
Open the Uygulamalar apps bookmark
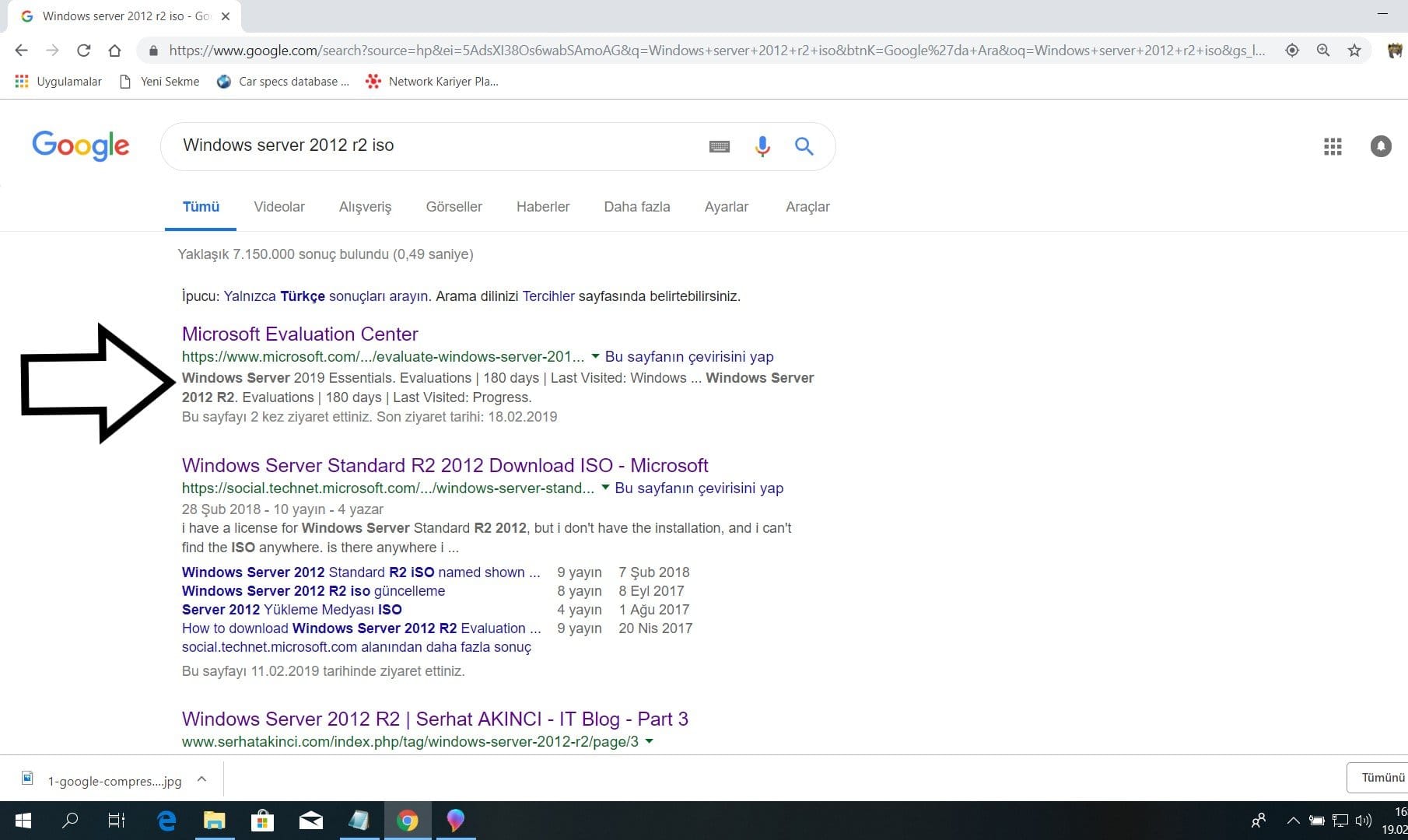click(58, 81)
